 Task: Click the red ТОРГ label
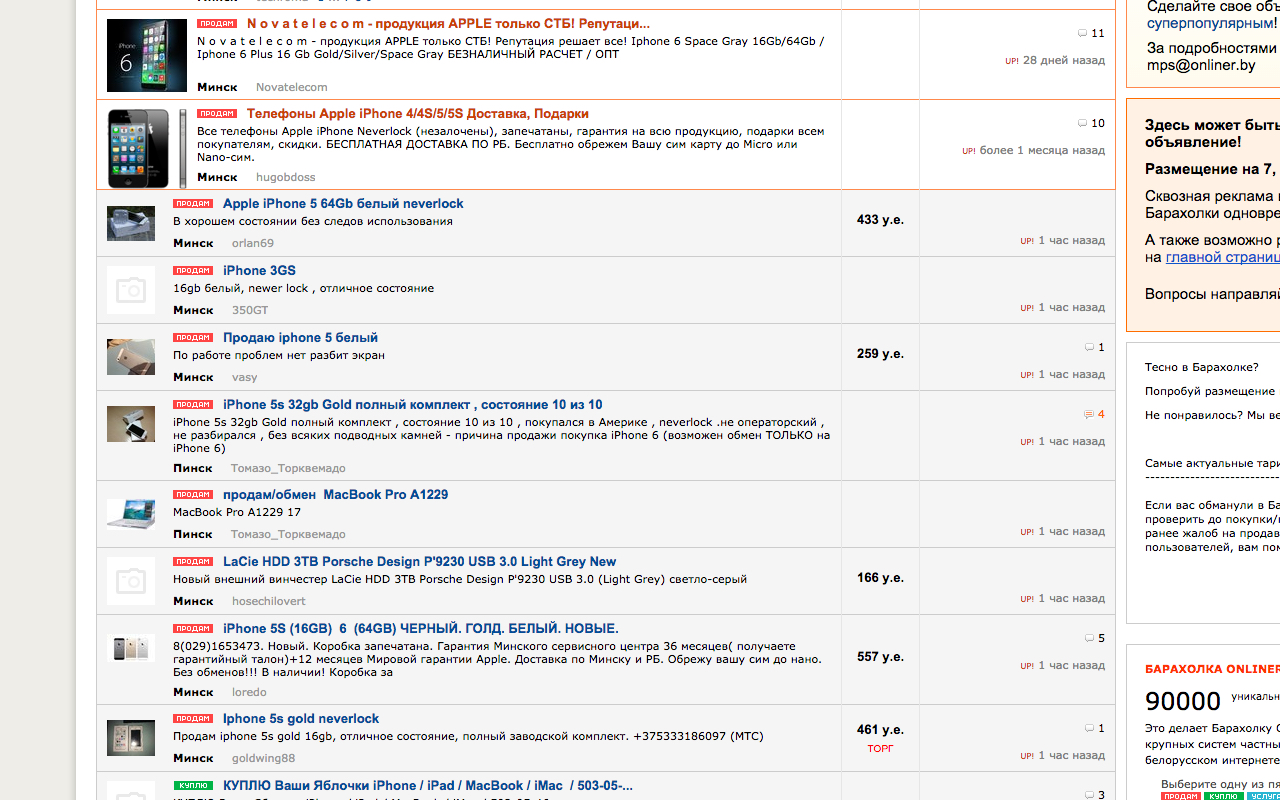point(880,748)
